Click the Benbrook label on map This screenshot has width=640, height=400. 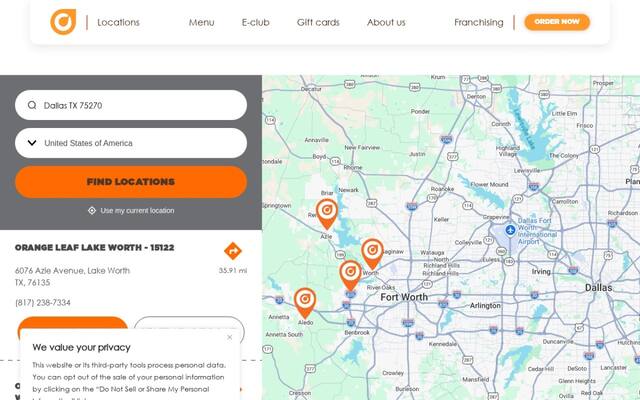(357, 332)
